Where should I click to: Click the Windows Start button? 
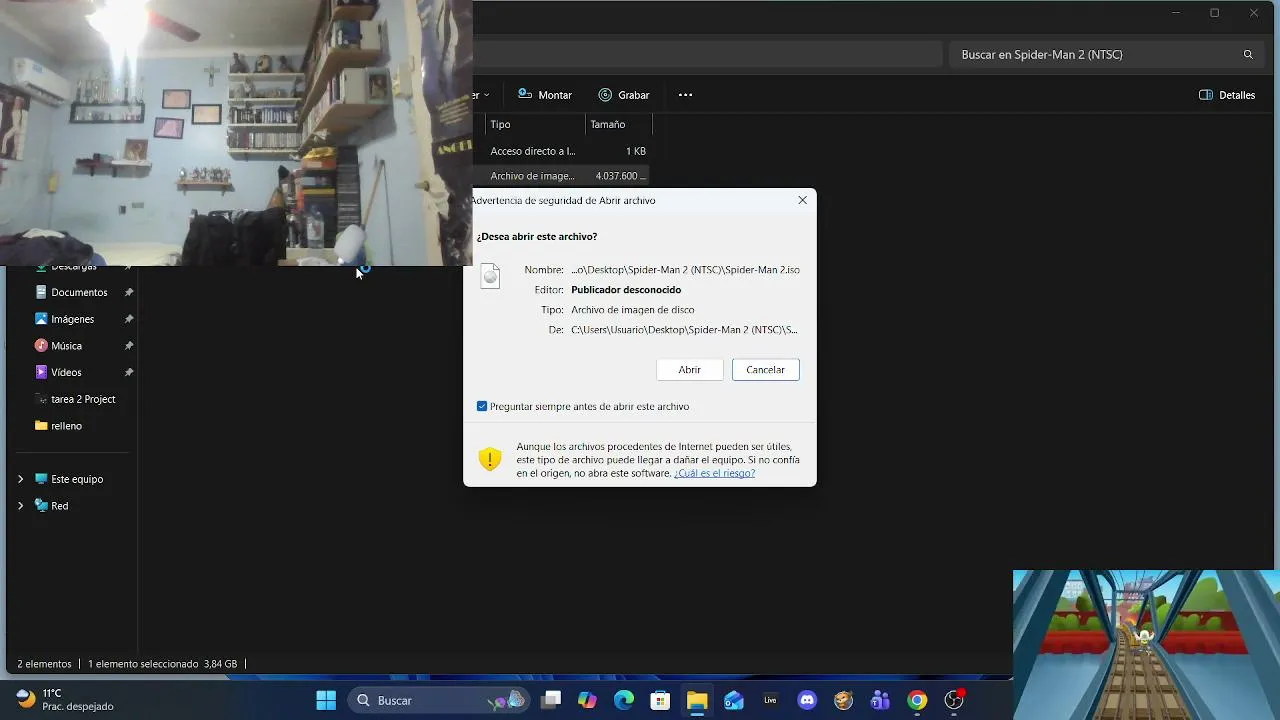coord(326,700)
